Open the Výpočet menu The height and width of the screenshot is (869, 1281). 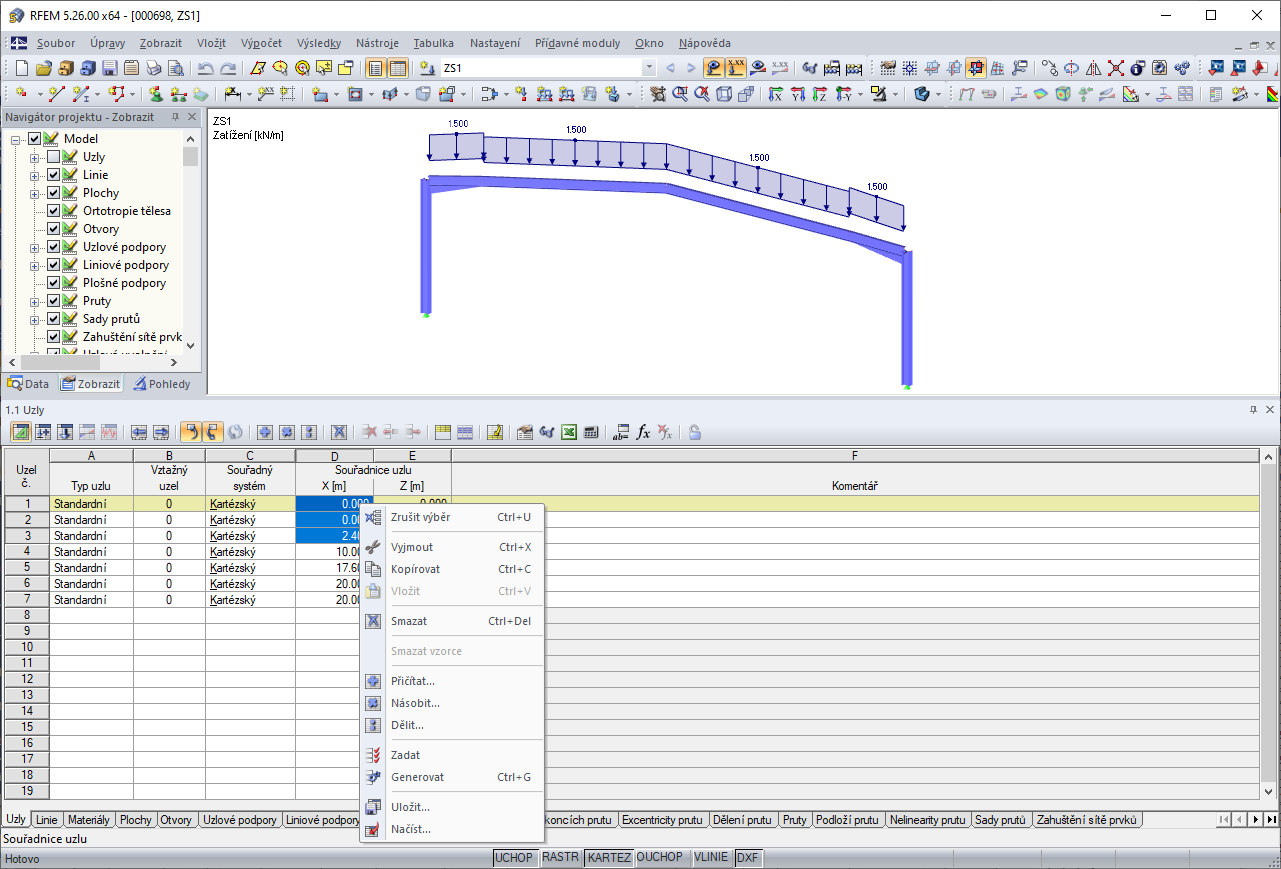click(x=261, y=43)
